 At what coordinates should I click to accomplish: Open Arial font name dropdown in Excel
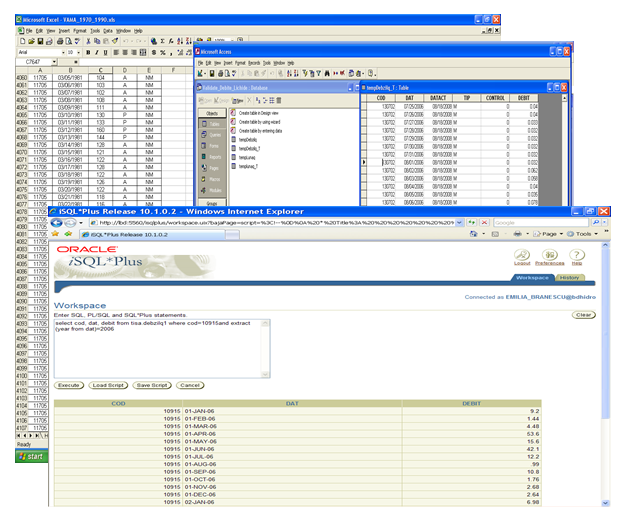click(x=63, y=52)
